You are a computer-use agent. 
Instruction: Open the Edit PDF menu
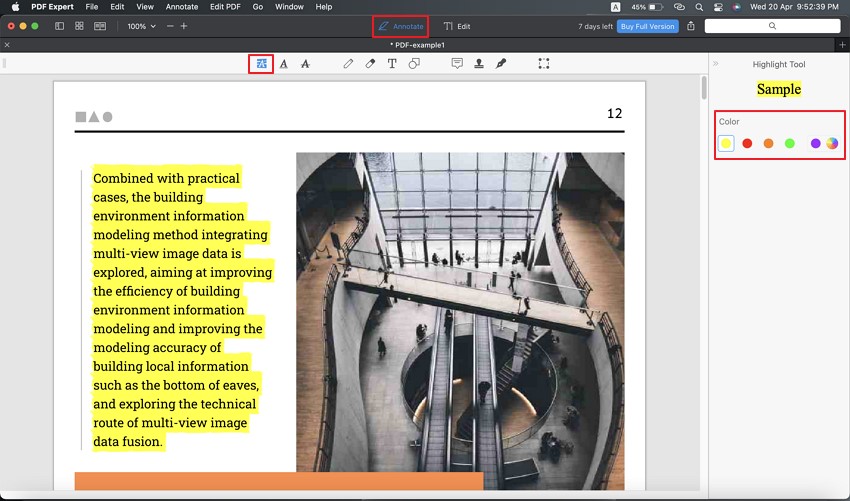tap(224, 7)
